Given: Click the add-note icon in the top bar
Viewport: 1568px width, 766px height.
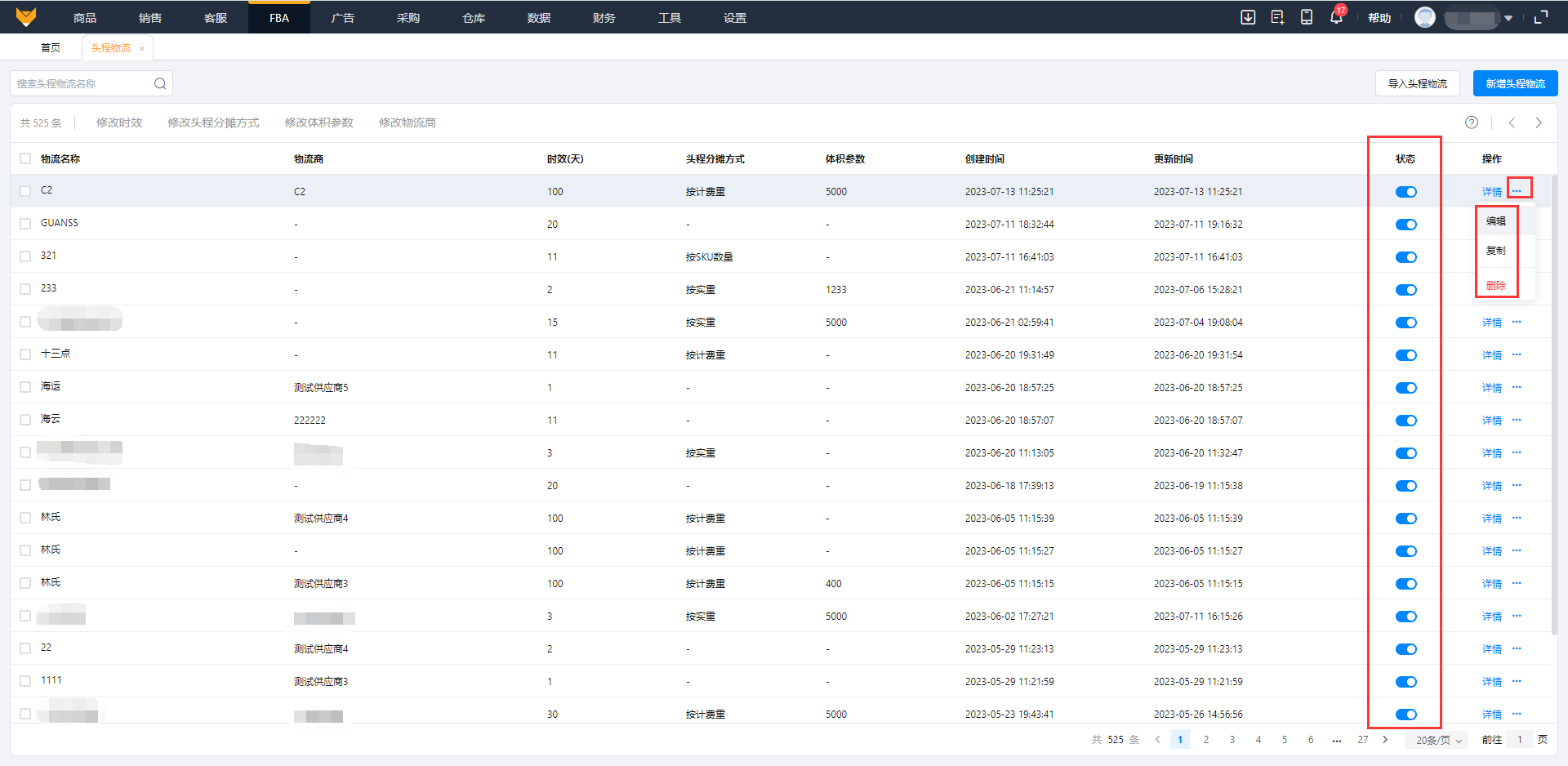Looking at the screenshot, I should tap(1277, 17).
